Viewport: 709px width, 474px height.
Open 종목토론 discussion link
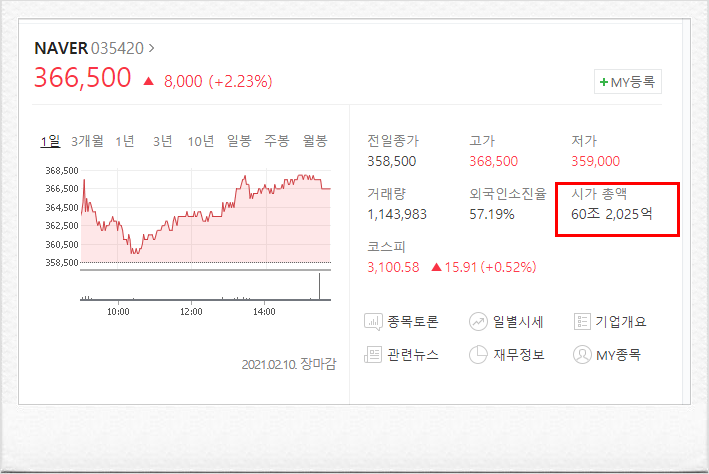(x=413, y=322)
